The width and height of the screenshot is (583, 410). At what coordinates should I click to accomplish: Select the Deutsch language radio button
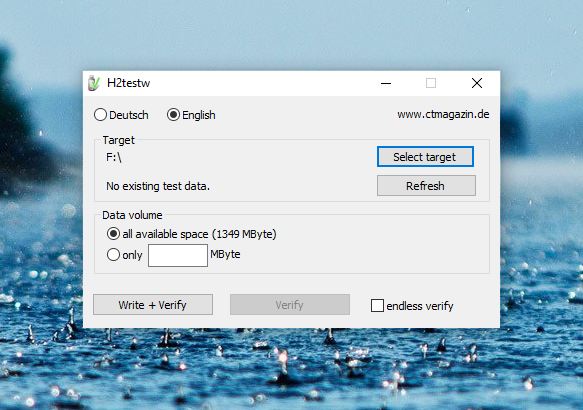100,115
